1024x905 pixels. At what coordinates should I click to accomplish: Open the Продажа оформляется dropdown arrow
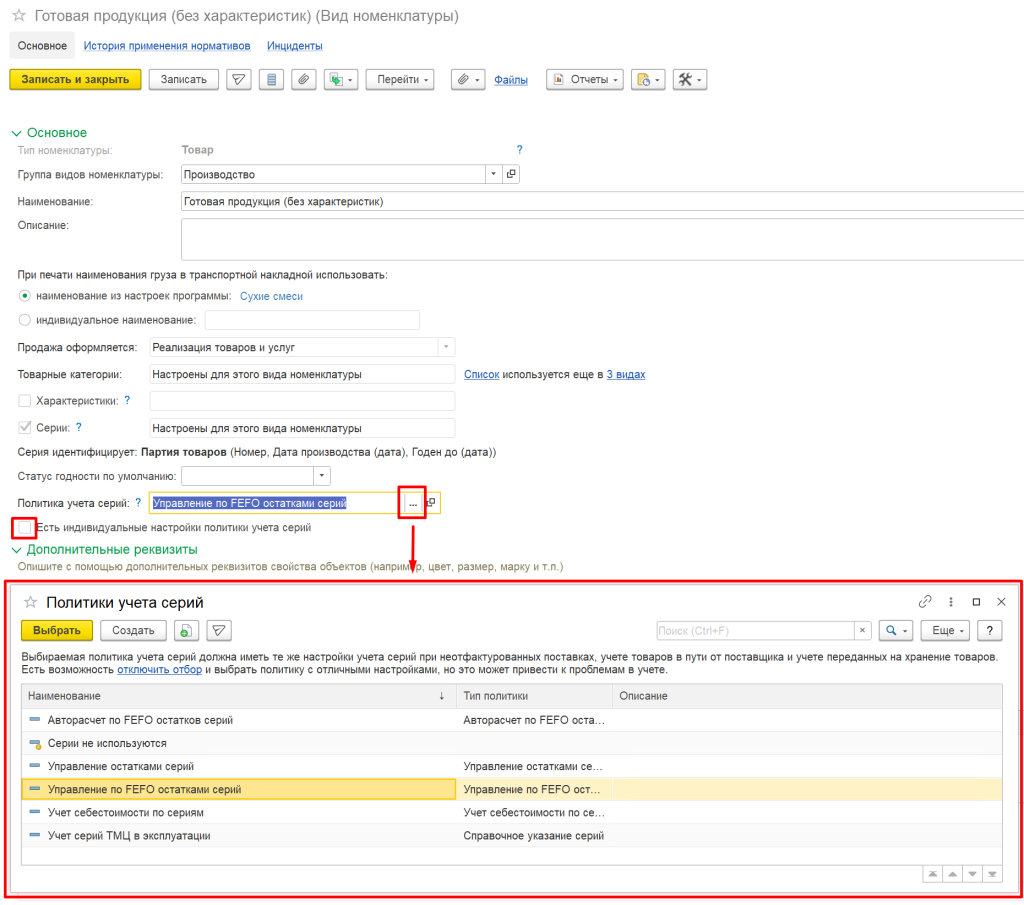pyautogui.click(x=446, y=347)
